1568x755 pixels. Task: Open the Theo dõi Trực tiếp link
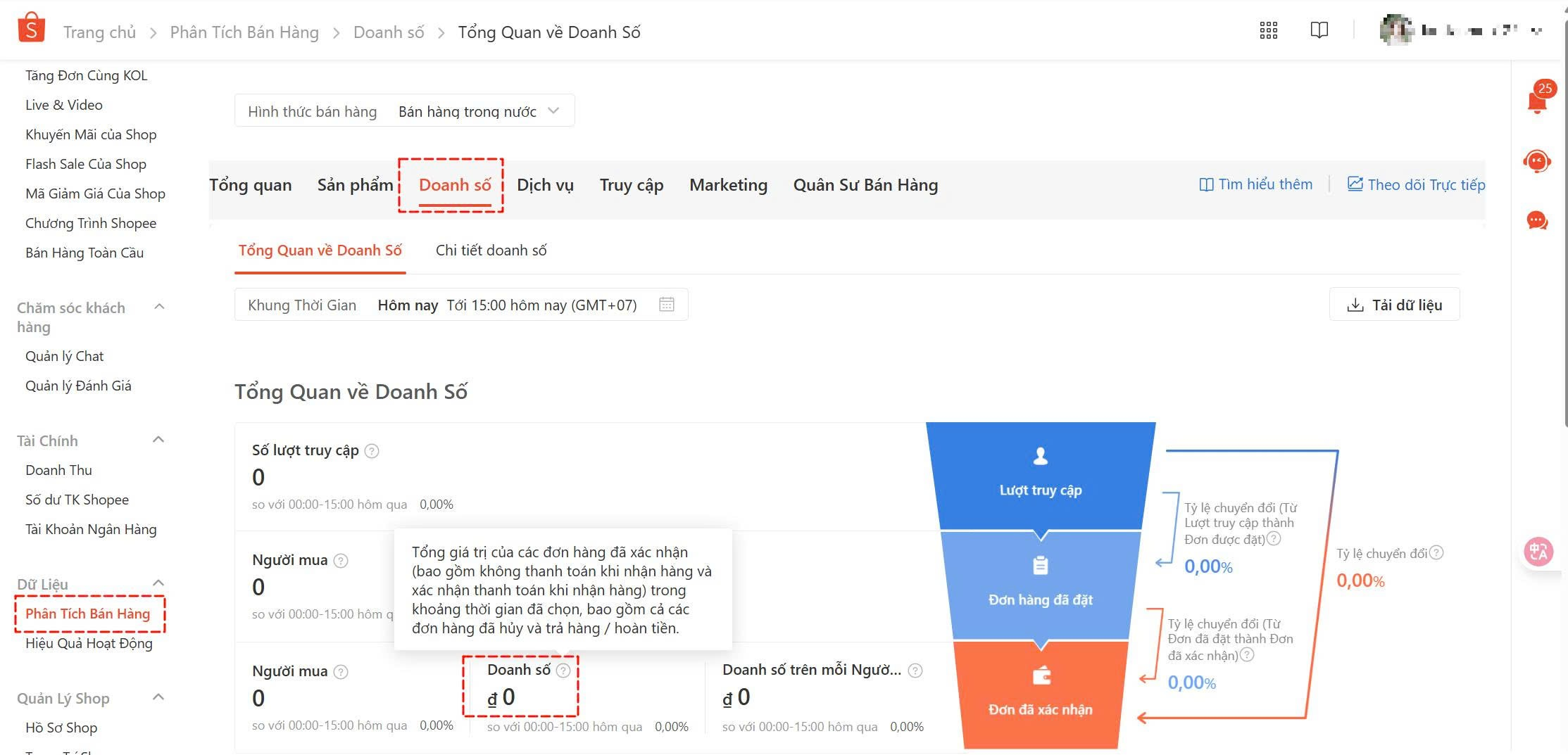[x=1416, y=184]
